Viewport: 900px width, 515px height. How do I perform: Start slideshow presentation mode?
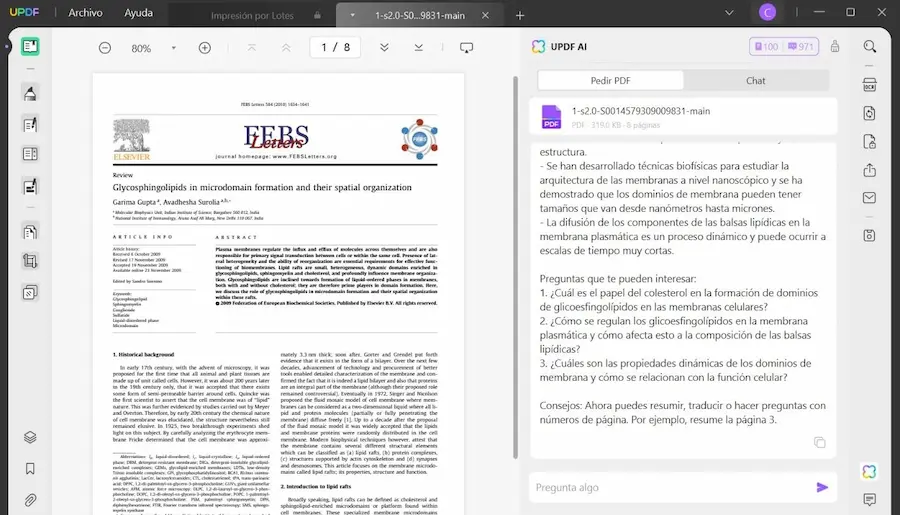coord(466,48)
